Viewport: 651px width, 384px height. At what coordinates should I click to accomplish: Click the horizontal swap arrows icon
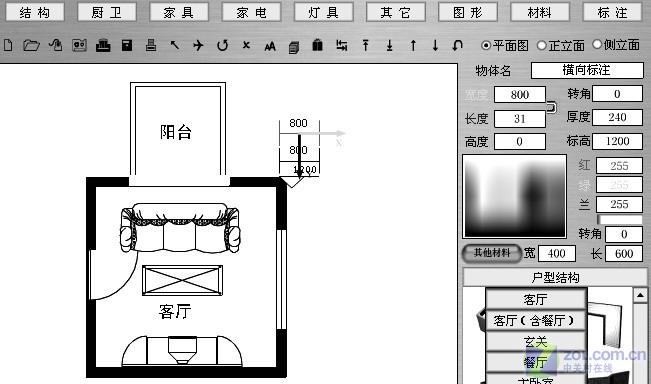click(342, 45)
